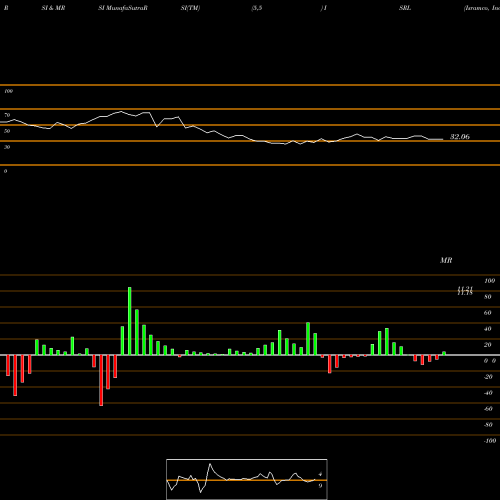Click the 70 level label on RSI axis
This screenshot has height=500, width=500.
click(7, 115)
